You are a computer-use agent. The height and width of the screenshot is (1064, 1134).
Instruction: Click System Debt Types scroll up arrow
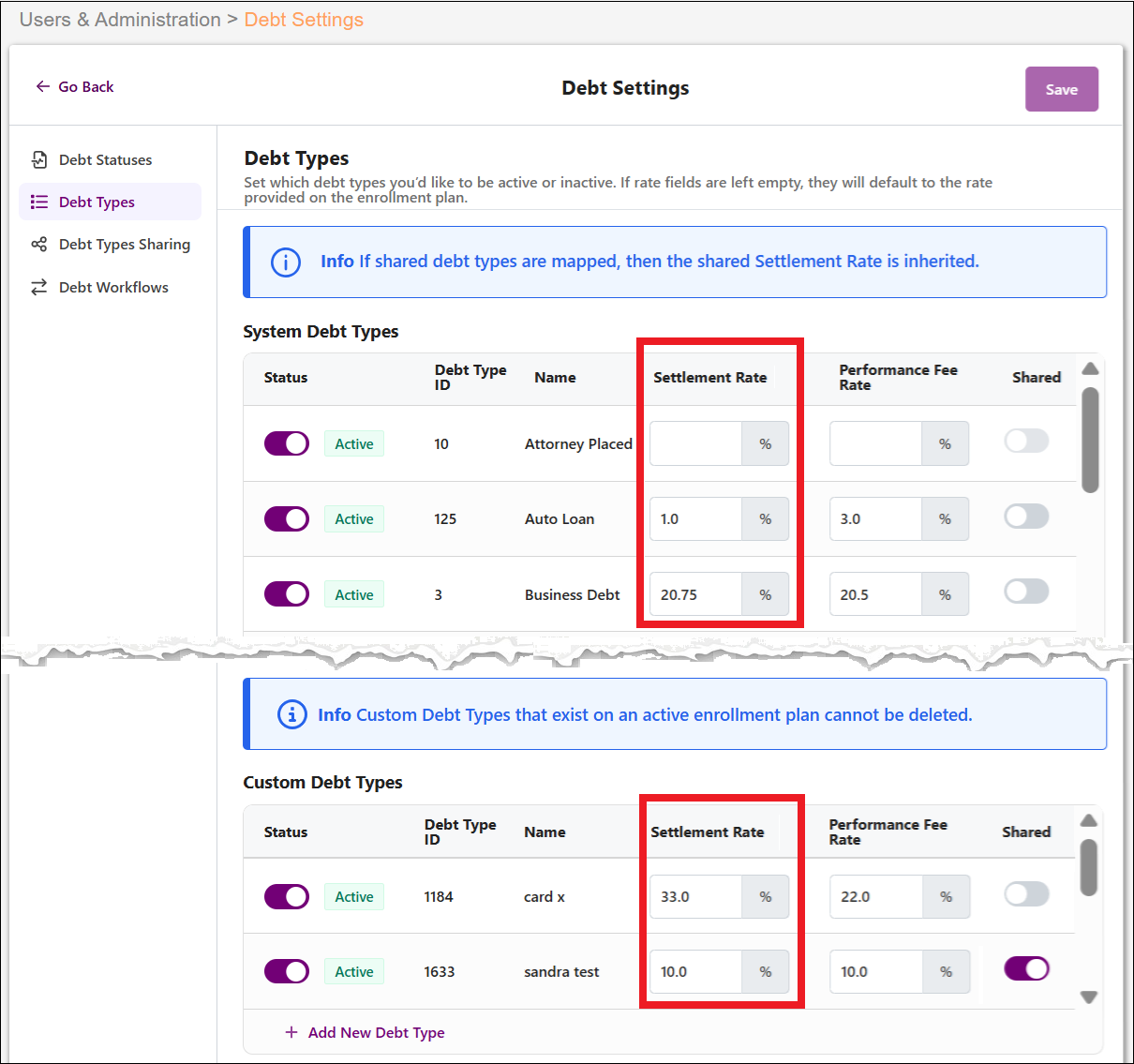point(1090,368)
